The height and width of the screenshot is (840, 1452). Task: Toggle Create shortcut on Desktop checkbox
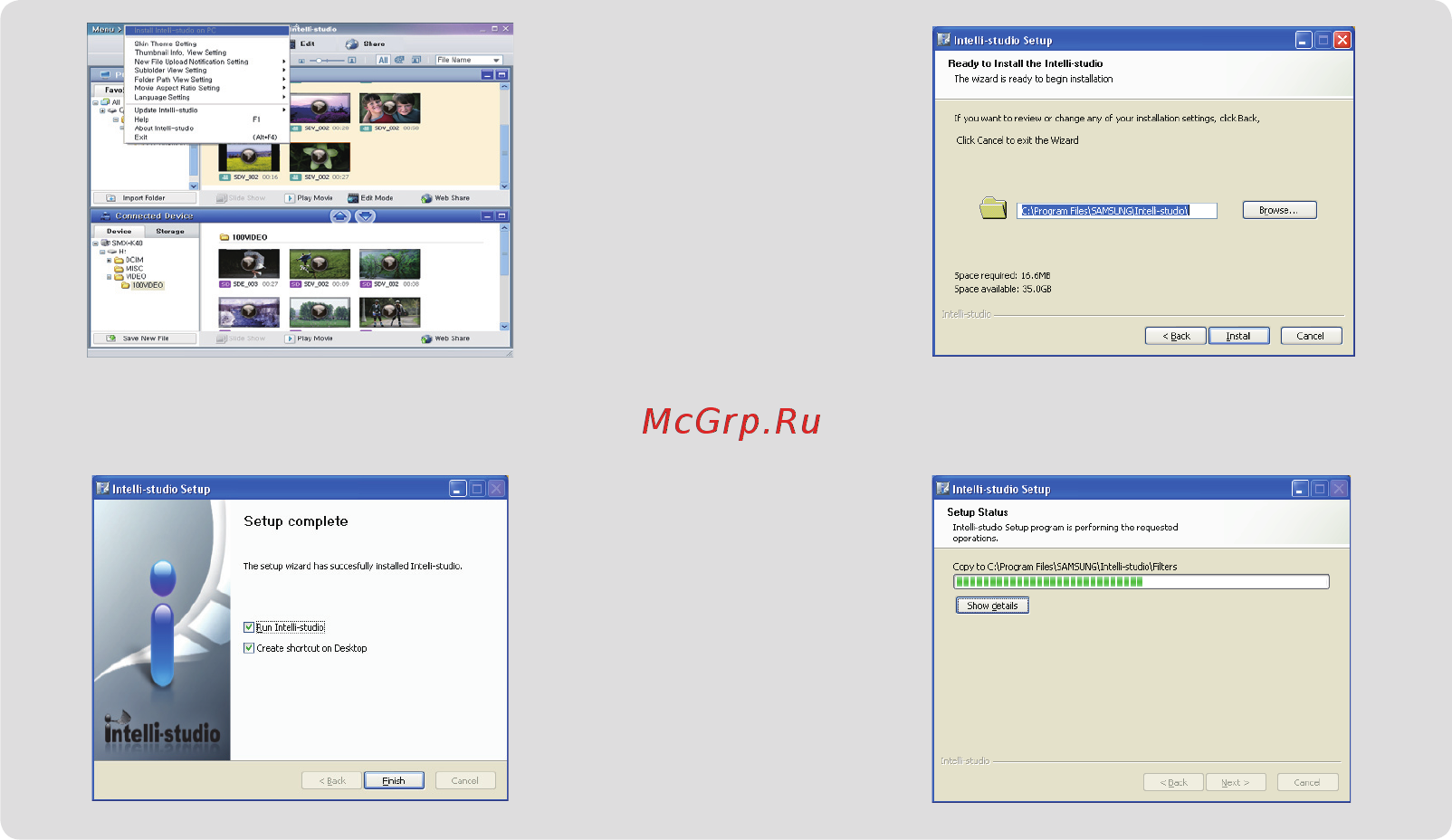coord(249,648)
